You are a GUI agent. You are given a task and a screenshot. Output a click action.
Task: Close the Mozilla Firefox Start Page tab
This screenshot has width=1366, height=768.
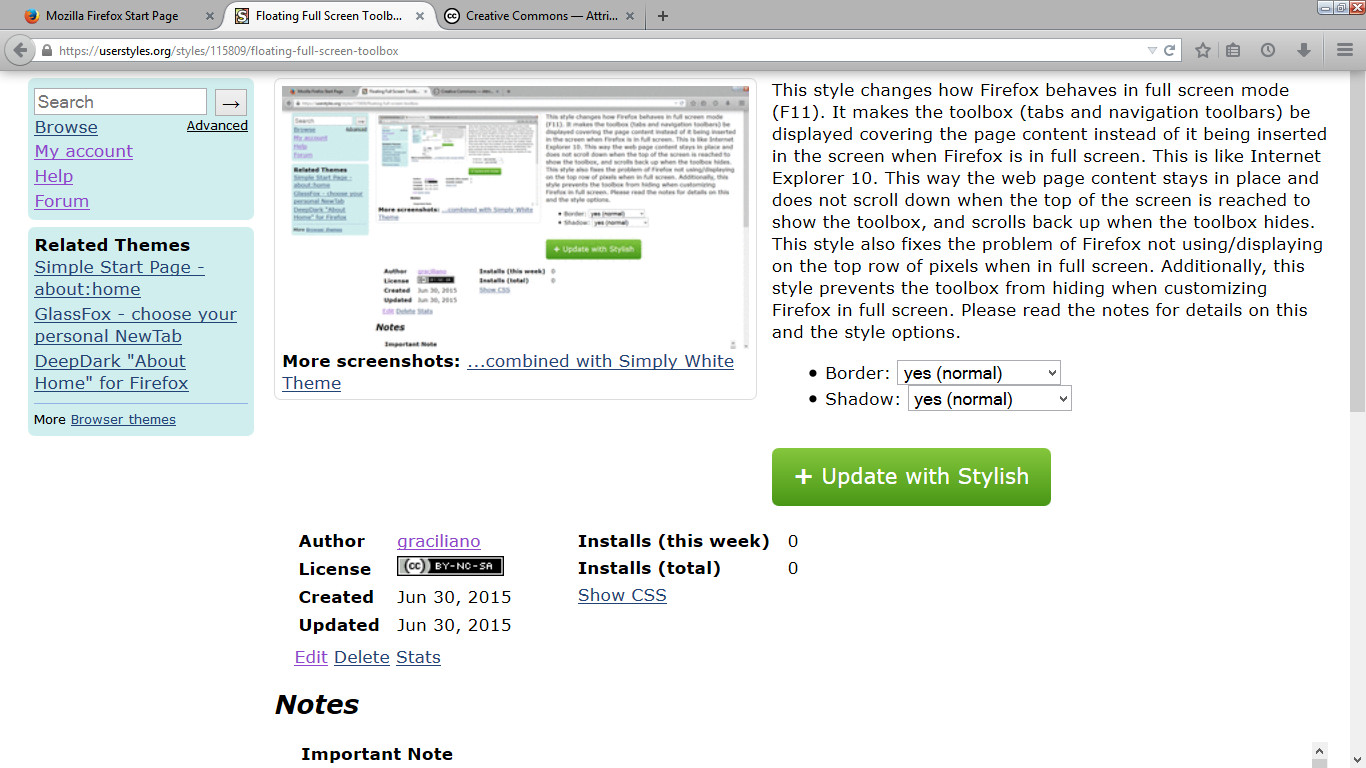[209, 16]
